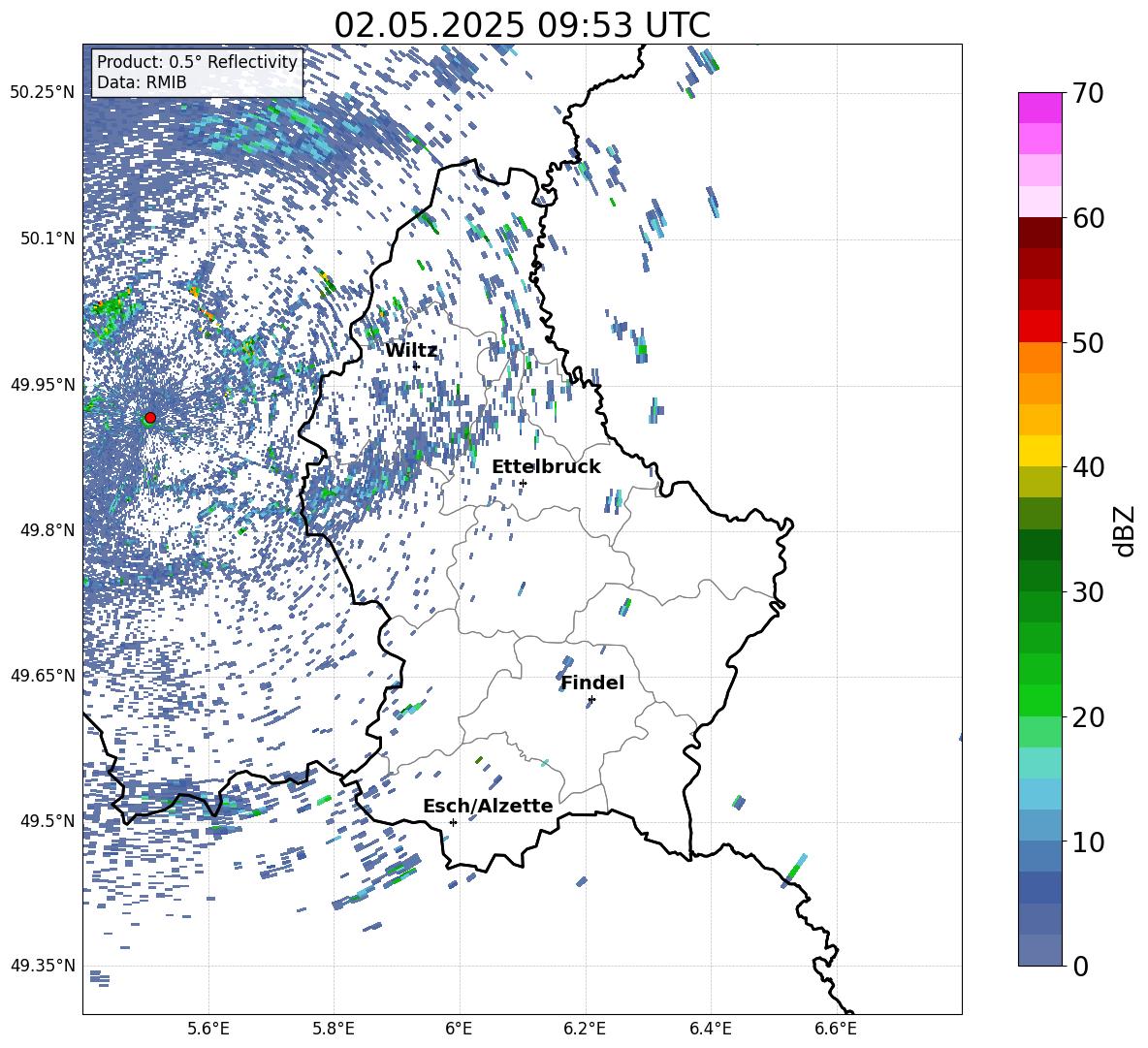1148x1048 pixels.
Task: Click the dark maroon colorbar swatch below 60
Action: click(x=1039, y=232)
